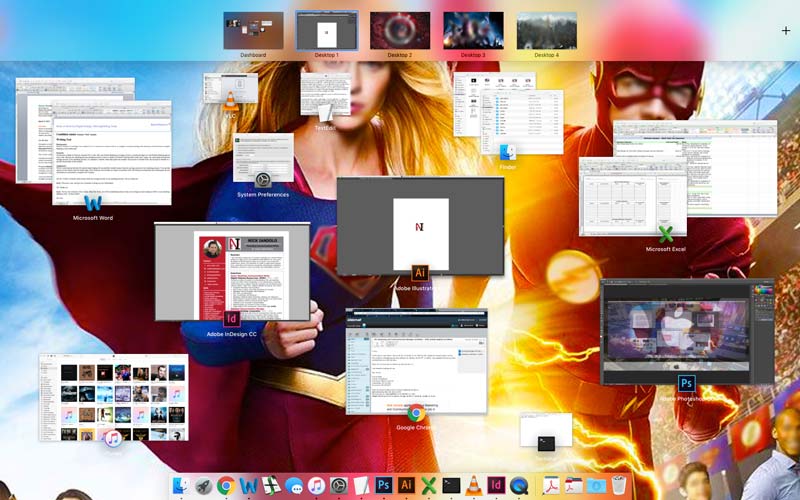800x500 pixels.
Task: Open QuickTime Player from the Dock
Action: (x=519, y=486)
